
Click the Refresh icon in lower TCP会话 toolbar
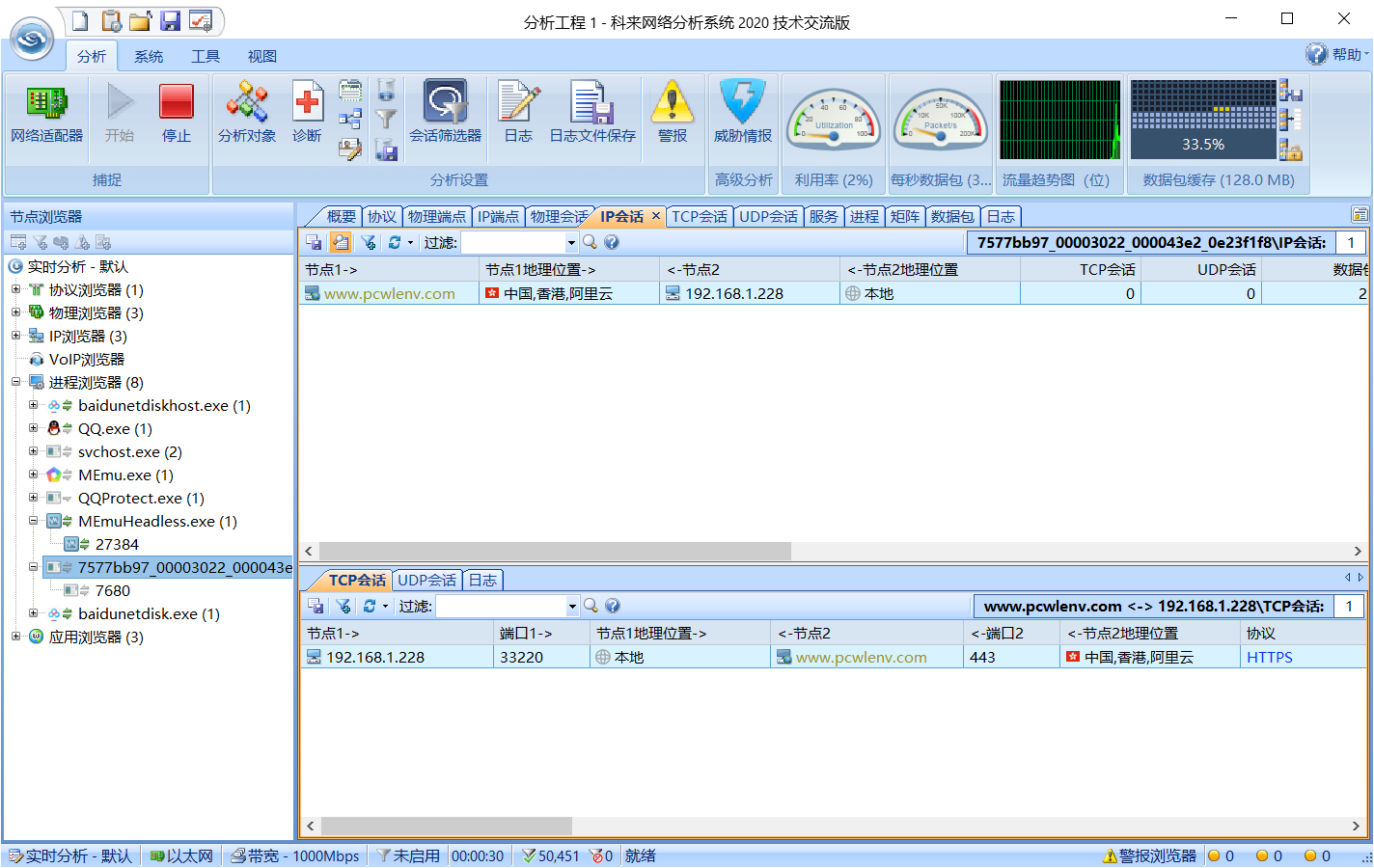click(370, 606)
